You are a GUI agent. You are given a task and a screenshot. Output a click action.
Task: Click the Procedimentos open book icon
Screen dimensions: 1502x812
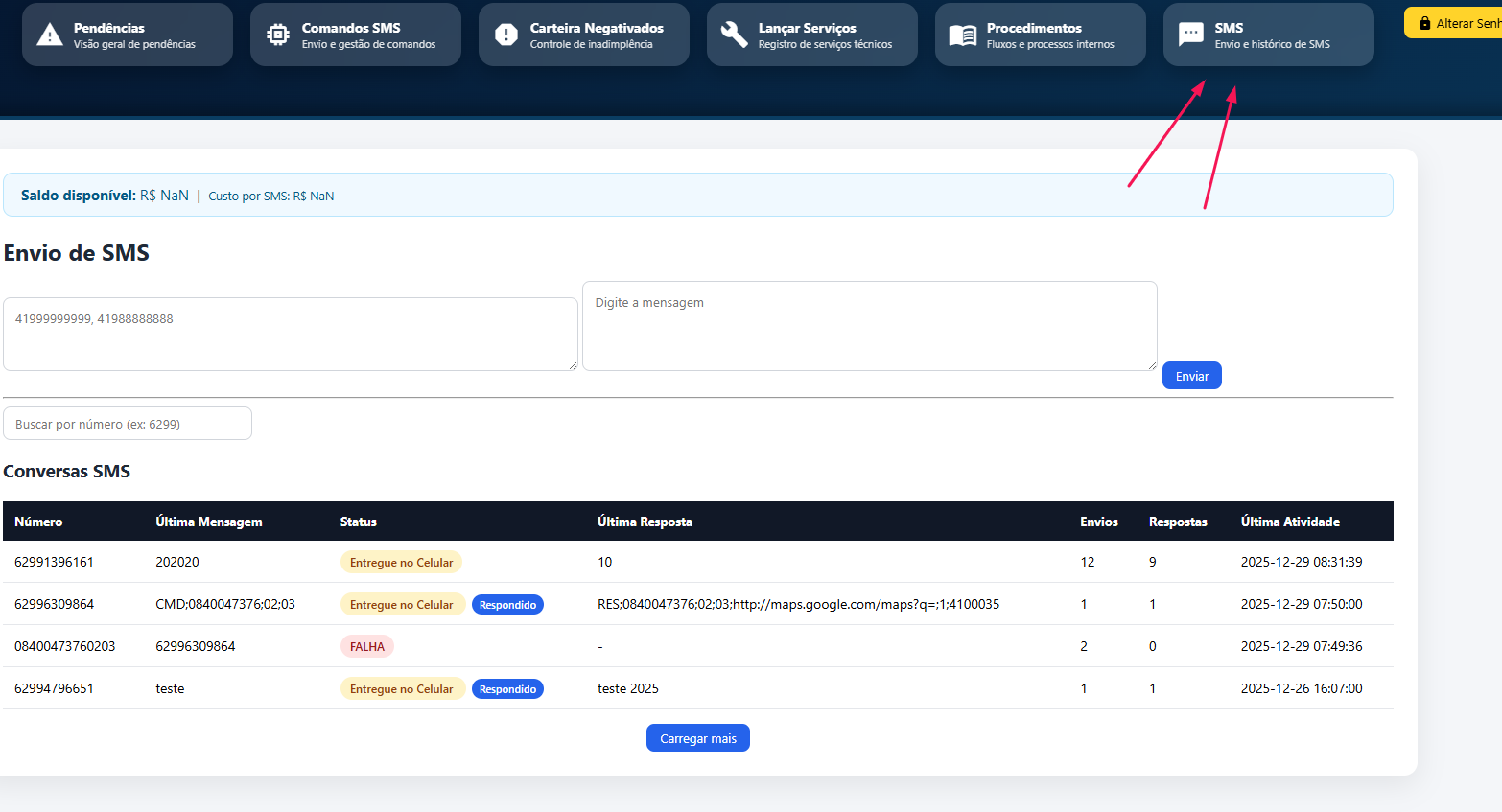pyautogui.click(x=963, y=35)
